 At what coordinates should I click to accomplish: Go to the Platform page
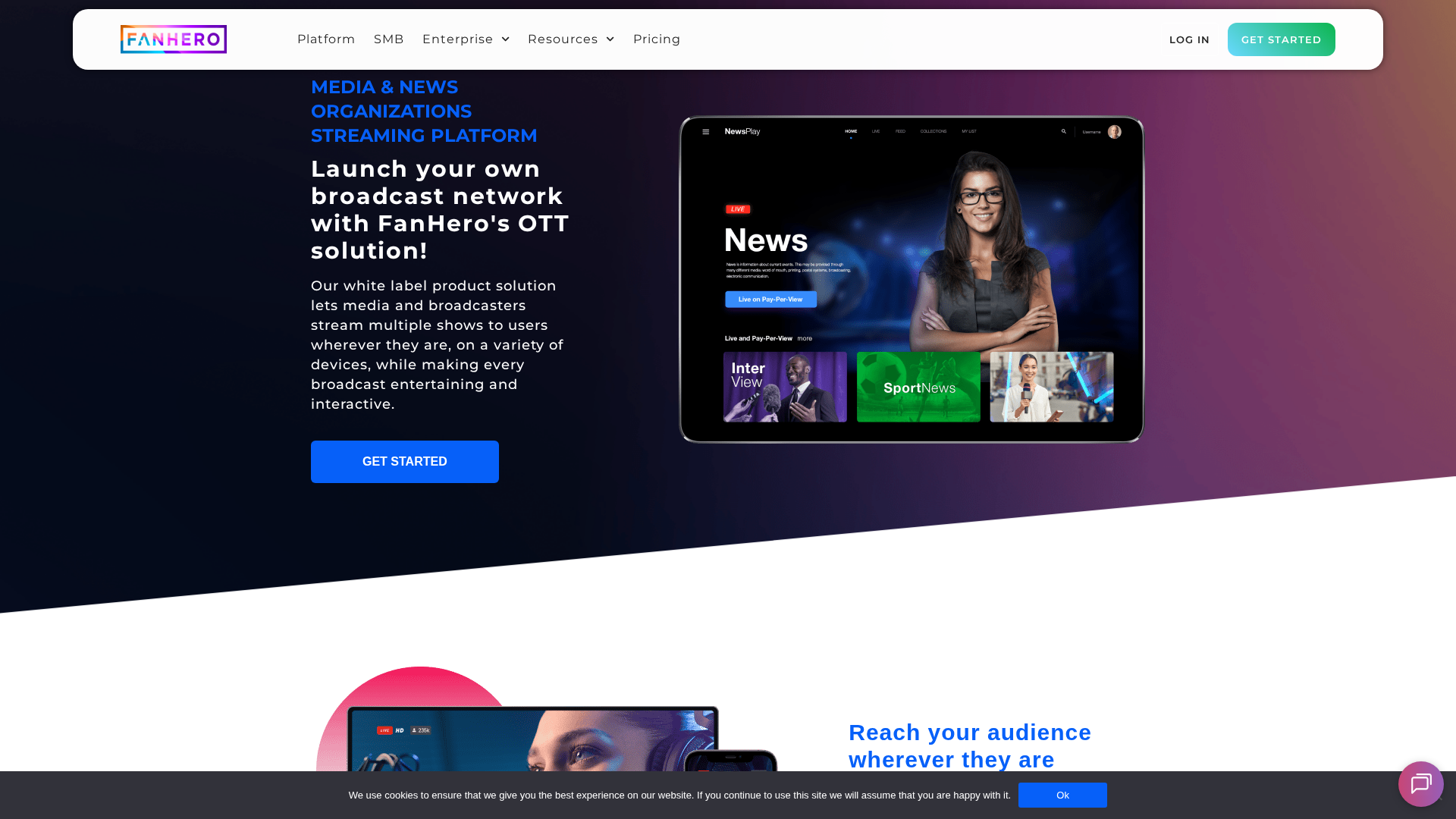click(326, 39)
